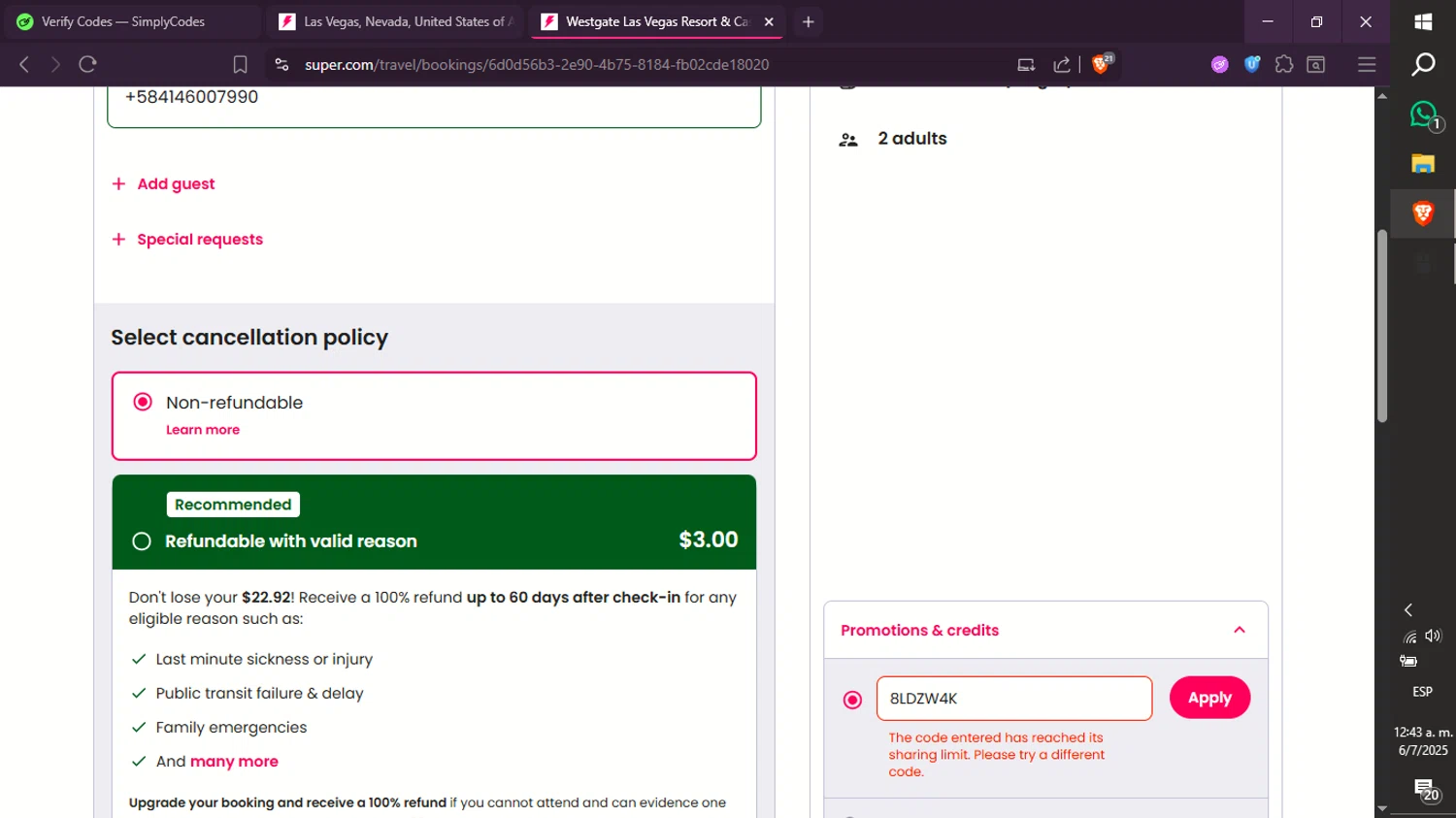Open the browser extensions puzzle icon
The image size is (1456, 818).
pos(1284,64)
